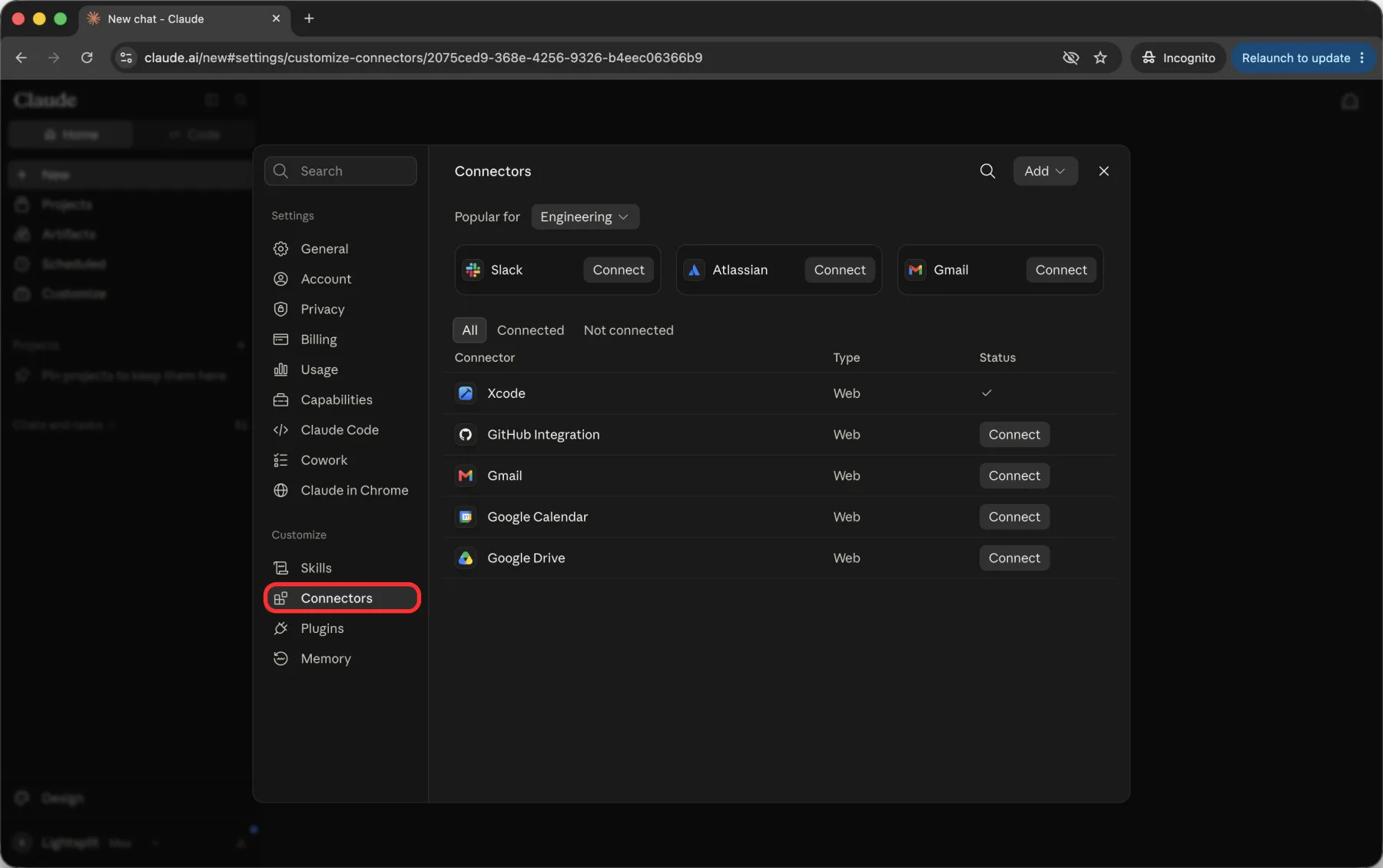Connect the Google Drive row
The height and width of the screenshot is (868, 1383).
(x=1014, y=558)
